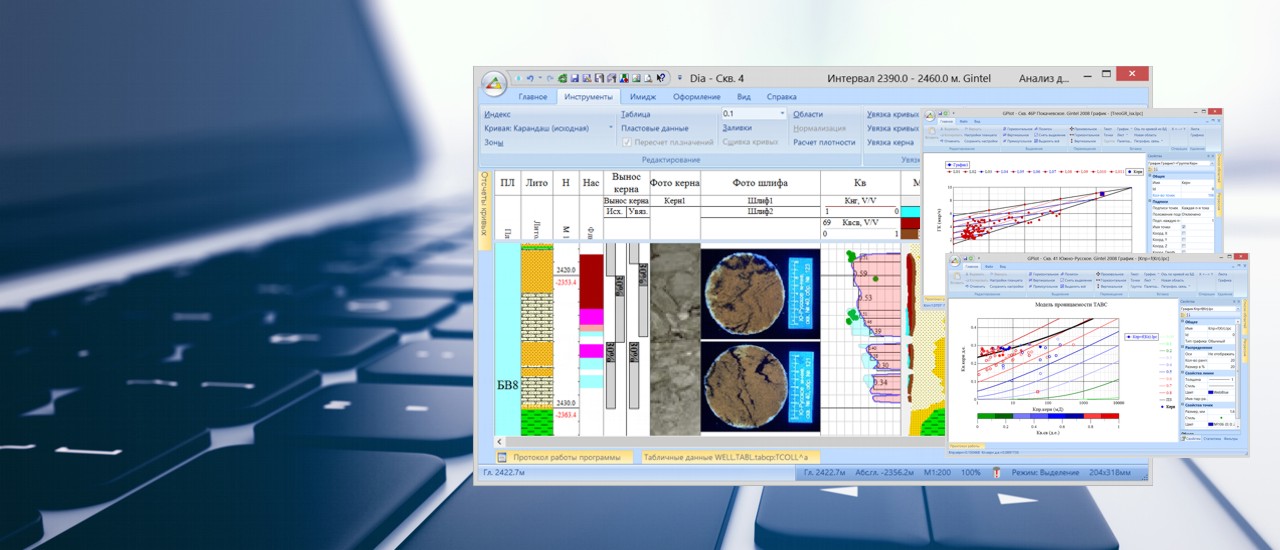Viewport: 1280px width, 550px height.
Task: Click the undo arrow in quick access toolbar
Action: [x=529, y=78]
